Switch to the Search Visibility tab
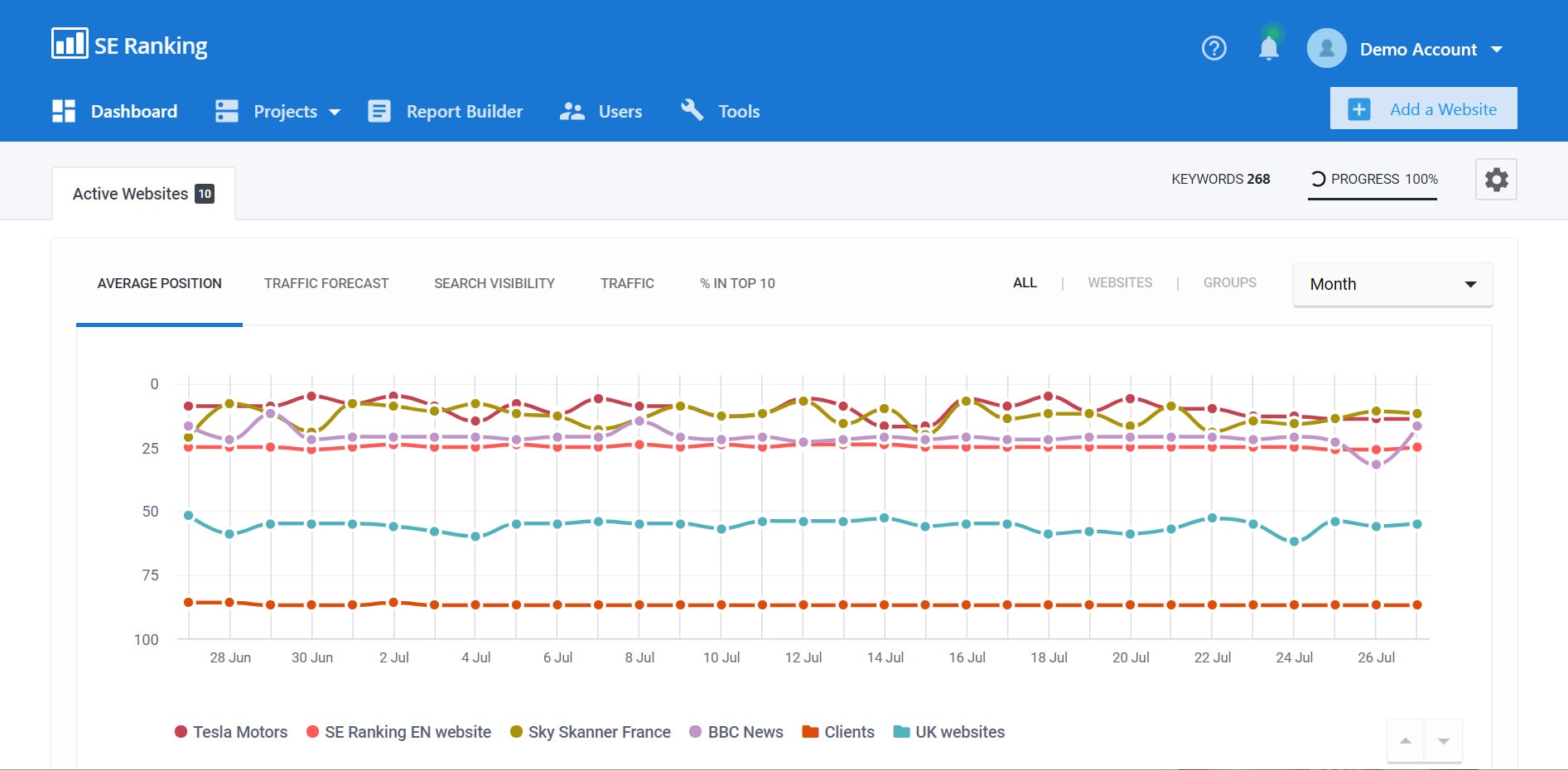 [x=495, y=283]
